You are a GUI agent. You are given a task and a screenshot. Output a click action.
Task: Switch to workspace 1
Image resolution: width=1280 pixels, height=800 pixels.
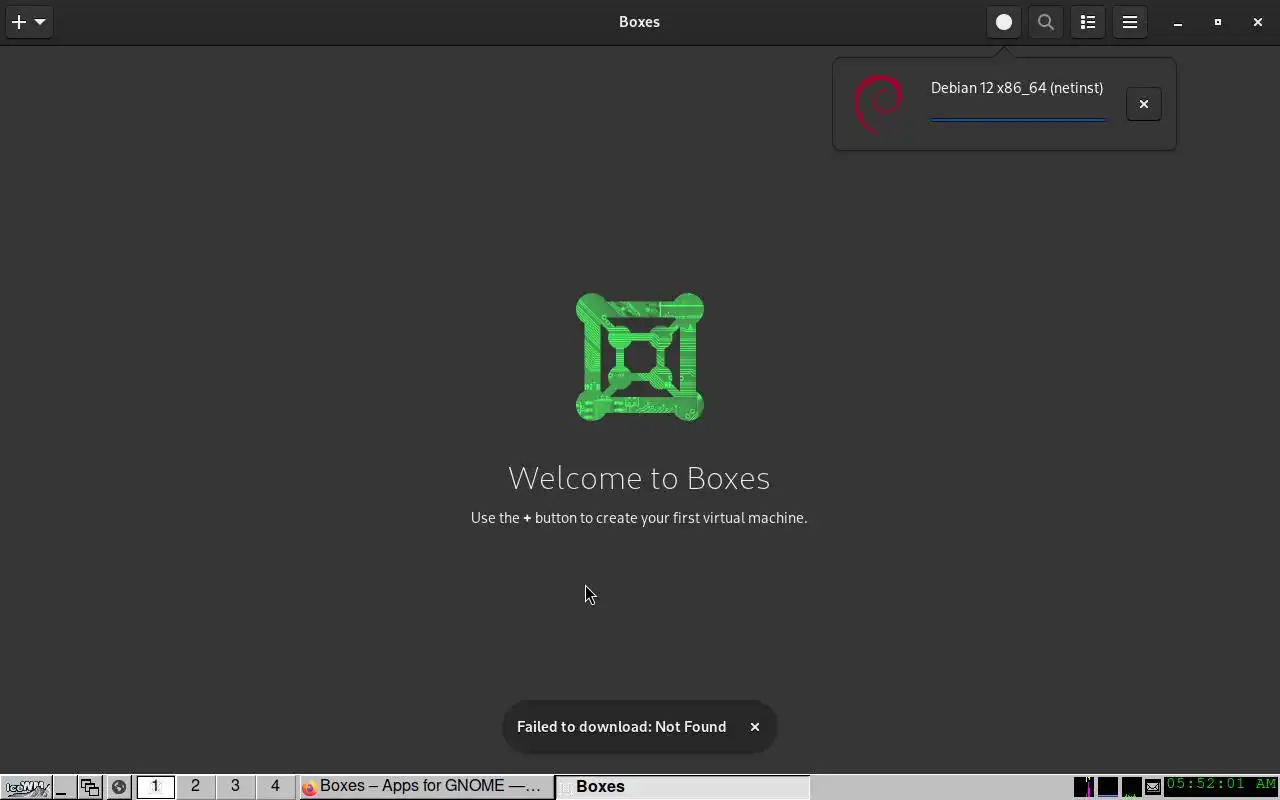155,787
